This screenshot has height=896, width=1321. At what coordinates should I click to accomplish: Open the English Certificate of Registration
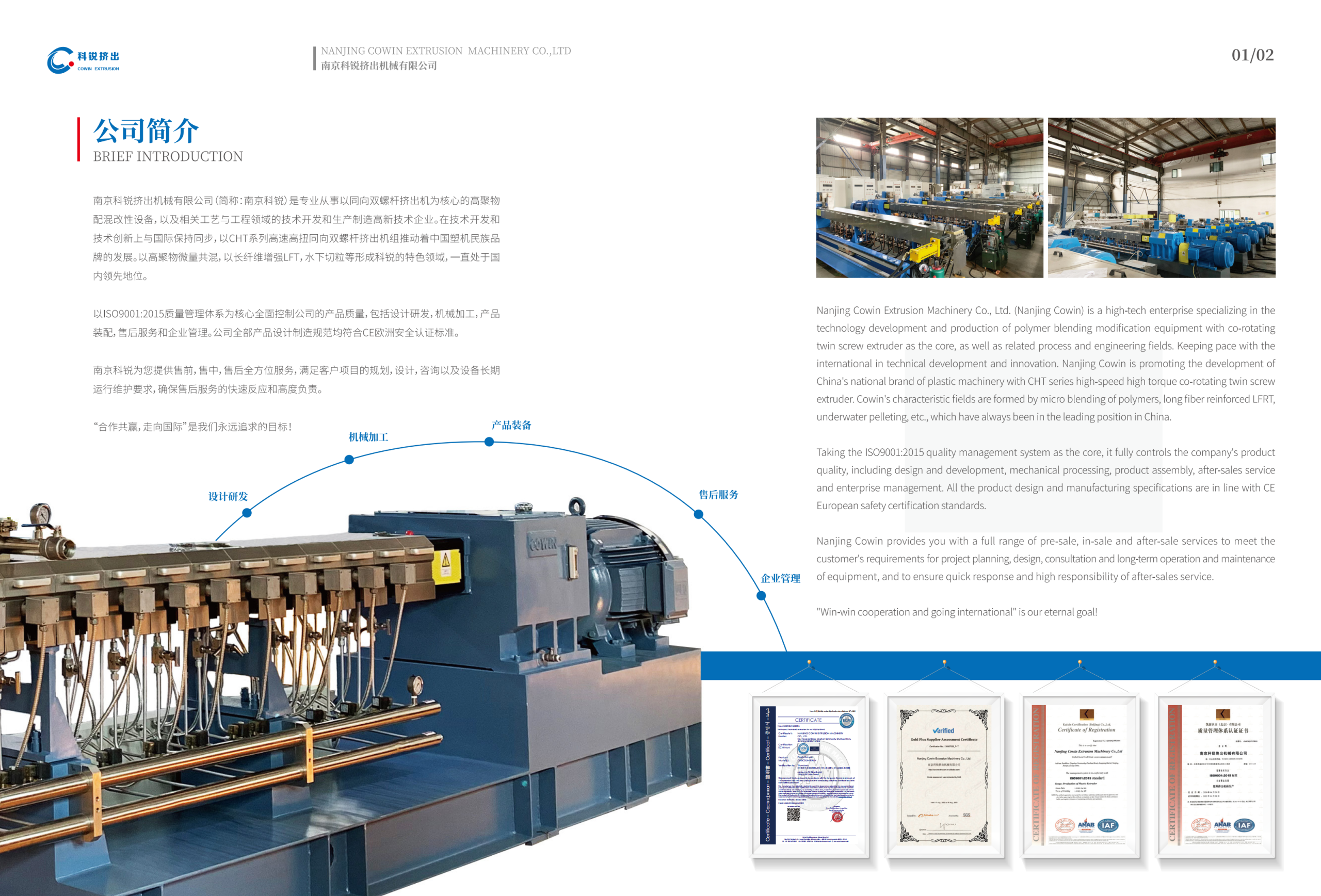(1079, 775)
